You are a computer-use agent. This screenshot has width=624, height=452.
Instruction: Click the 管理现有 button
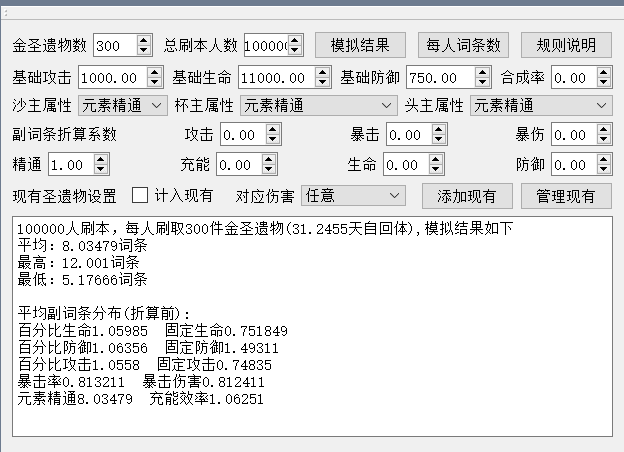tap(566, 196)
